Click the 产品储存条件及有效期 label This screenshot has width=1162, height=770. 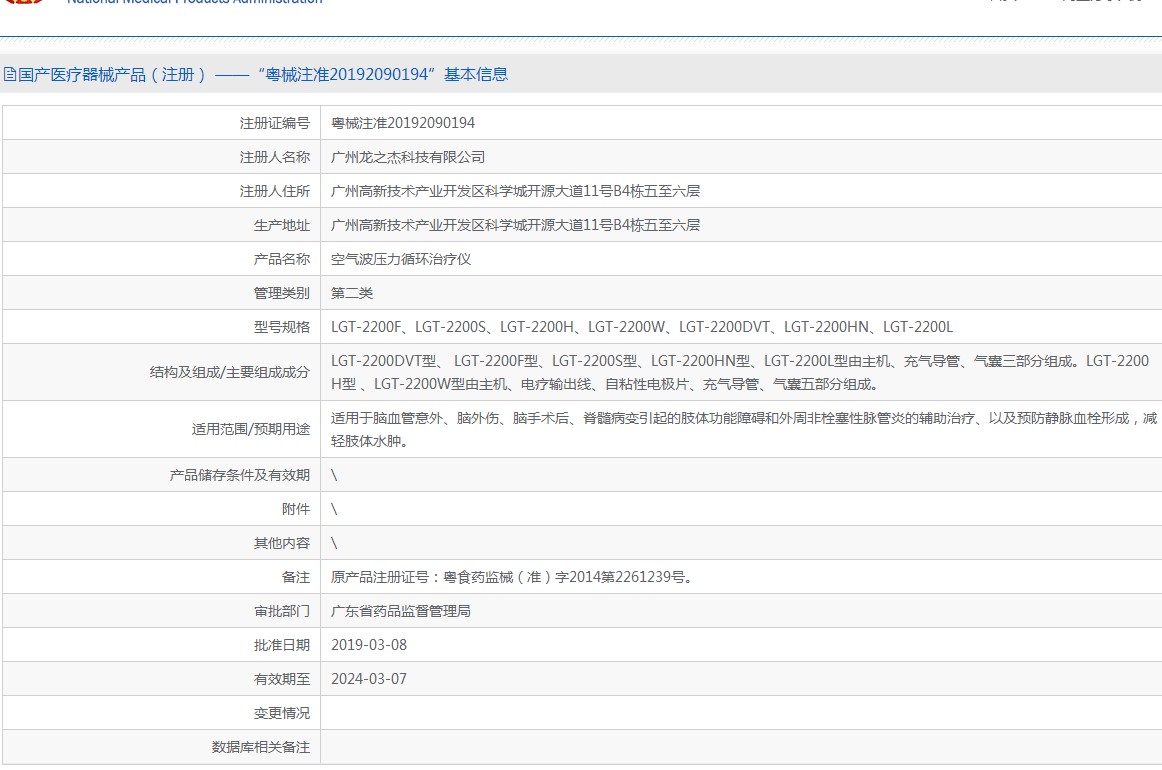(239, 475)
